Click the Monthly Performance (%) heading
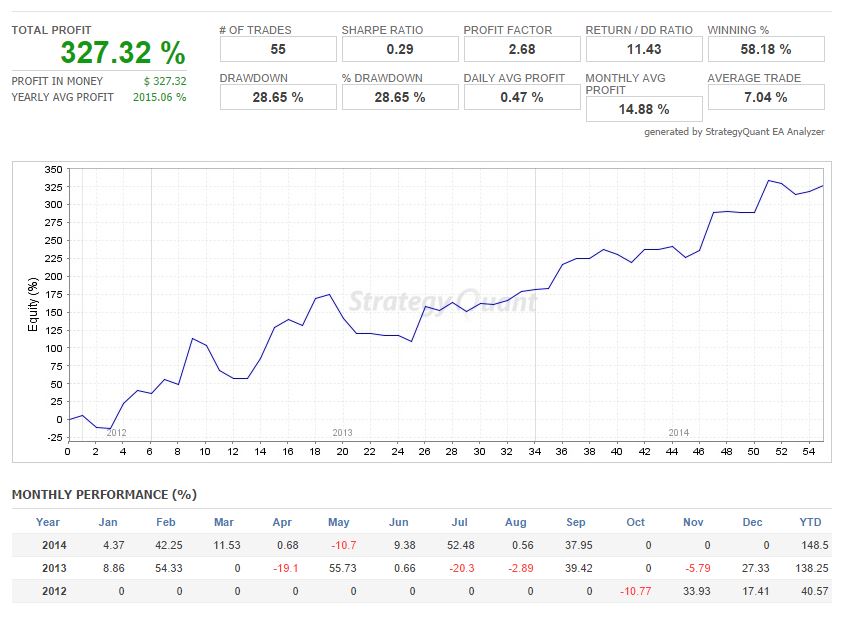Image resolution: width=852 pixels, height=617 pixels. [x=104, y=495]
